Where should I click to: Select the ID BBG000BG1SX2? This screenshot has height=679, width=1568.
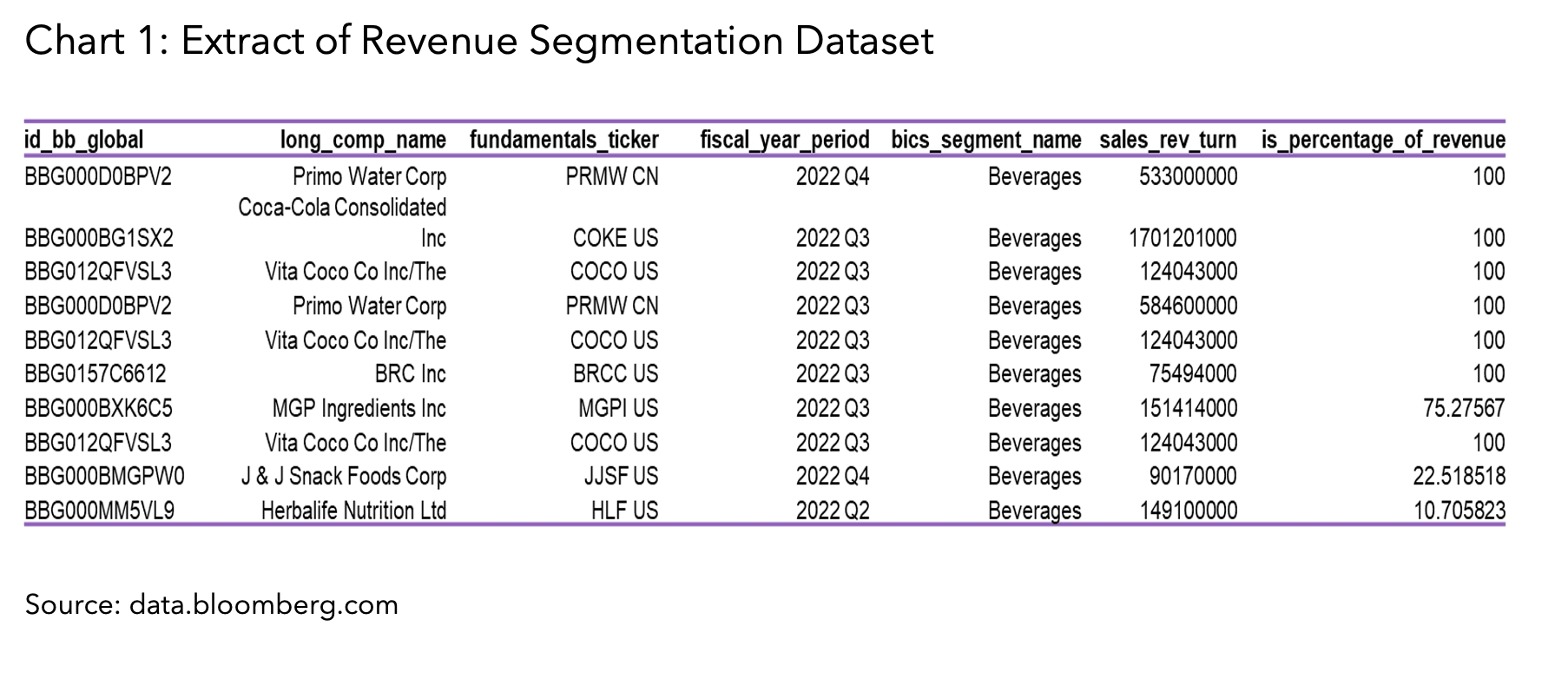coord(99,238)
